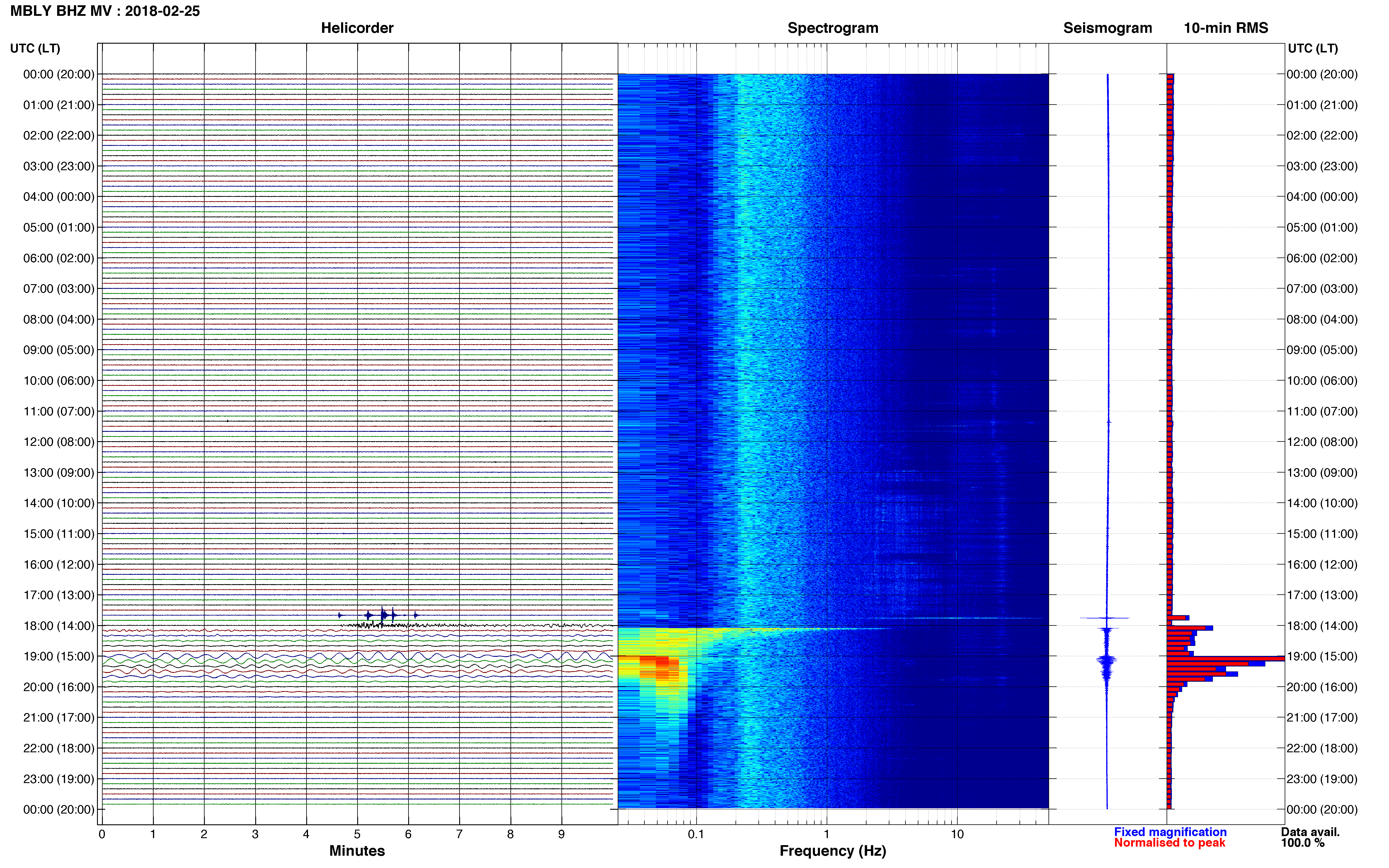Click the 'Normalised to peak' legend text
The image size is (1389, 868).
pyautogui.click(x=1170, y=843)
